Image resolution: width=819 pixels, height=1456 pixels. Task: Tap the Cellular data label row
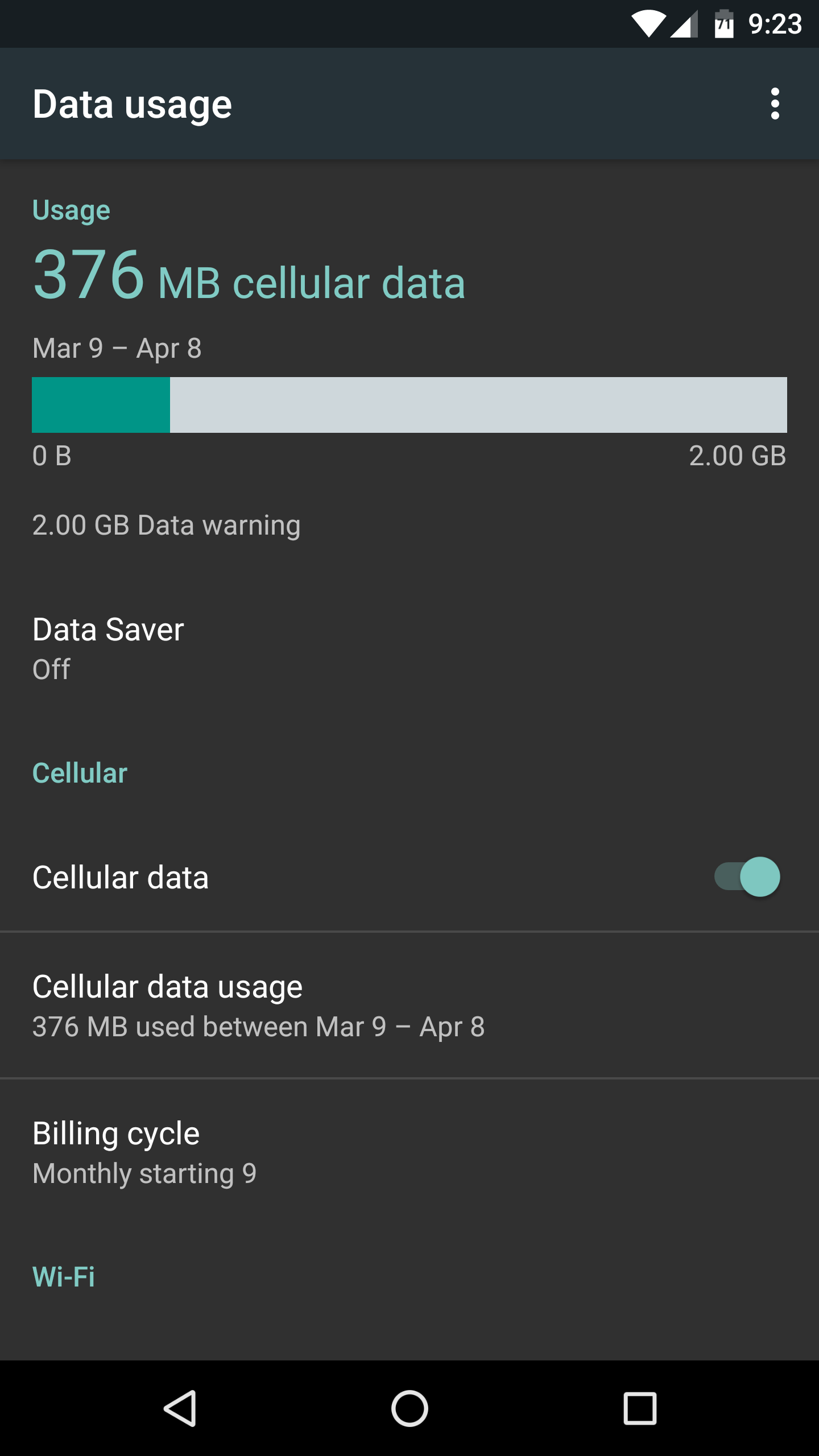[409, 876]
